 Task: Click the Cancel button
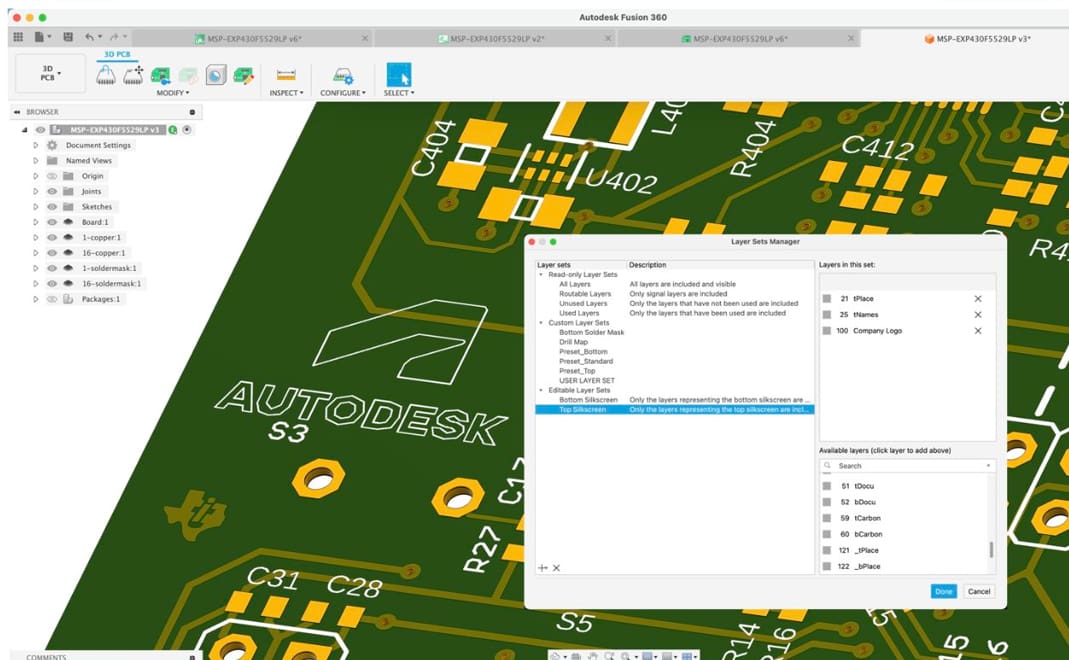point(979,591)
